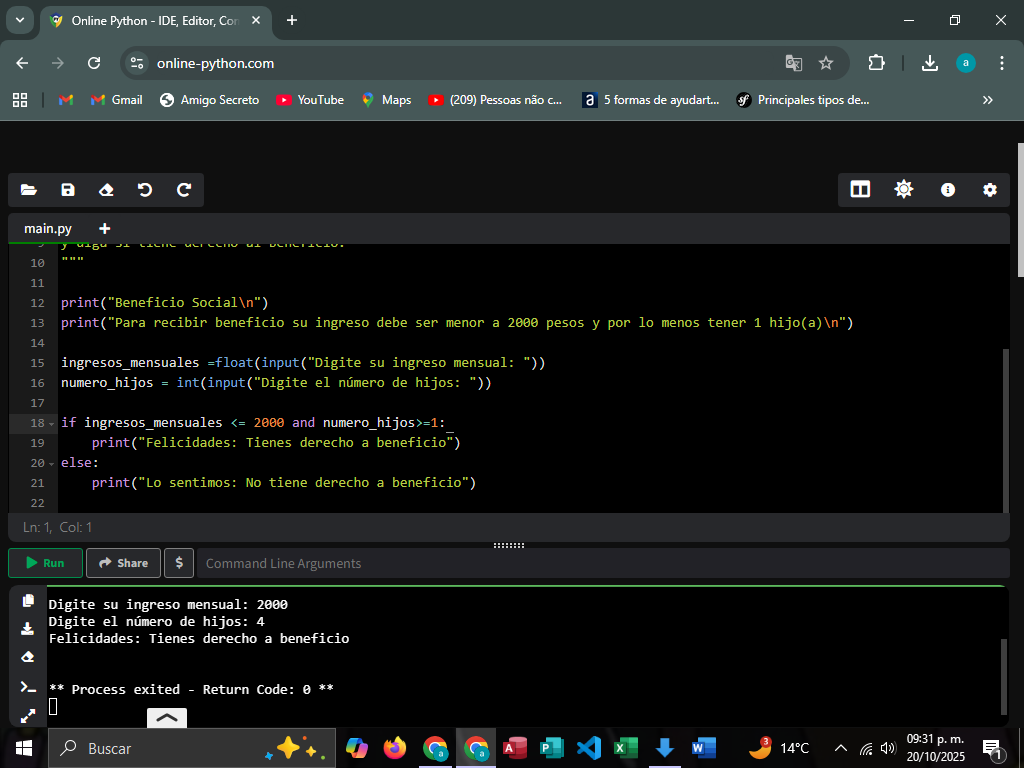The width and height of the screenshot is (1024, 768).
Task: Undo the last edit in the editor
Action: 145,190
